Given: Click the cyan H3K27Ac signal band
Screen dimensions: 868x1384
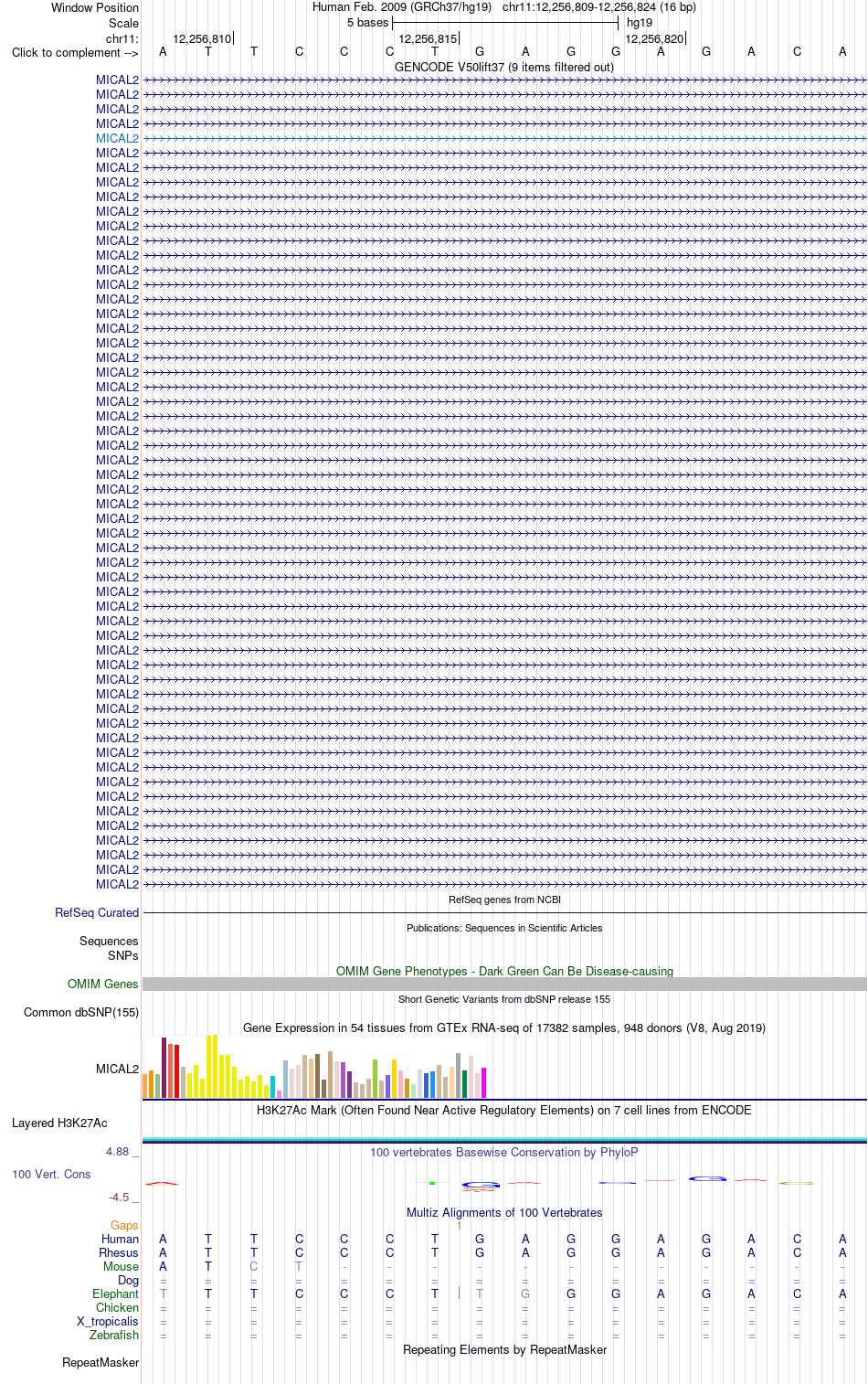Looking at the screenshot, I should [x=504, y=1139].
